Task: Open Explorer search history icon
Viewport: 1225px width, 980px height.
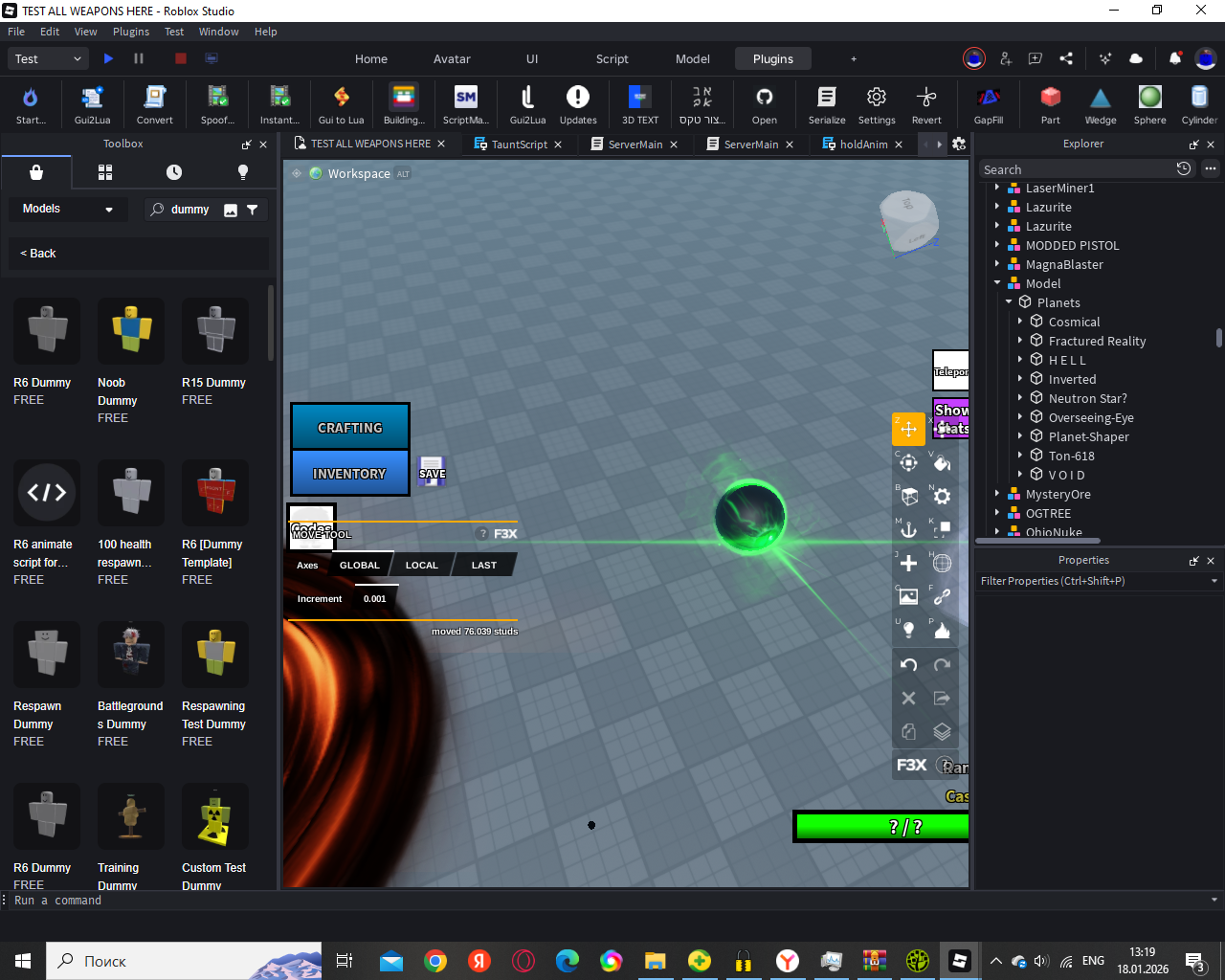Action: click(1184, 168)
